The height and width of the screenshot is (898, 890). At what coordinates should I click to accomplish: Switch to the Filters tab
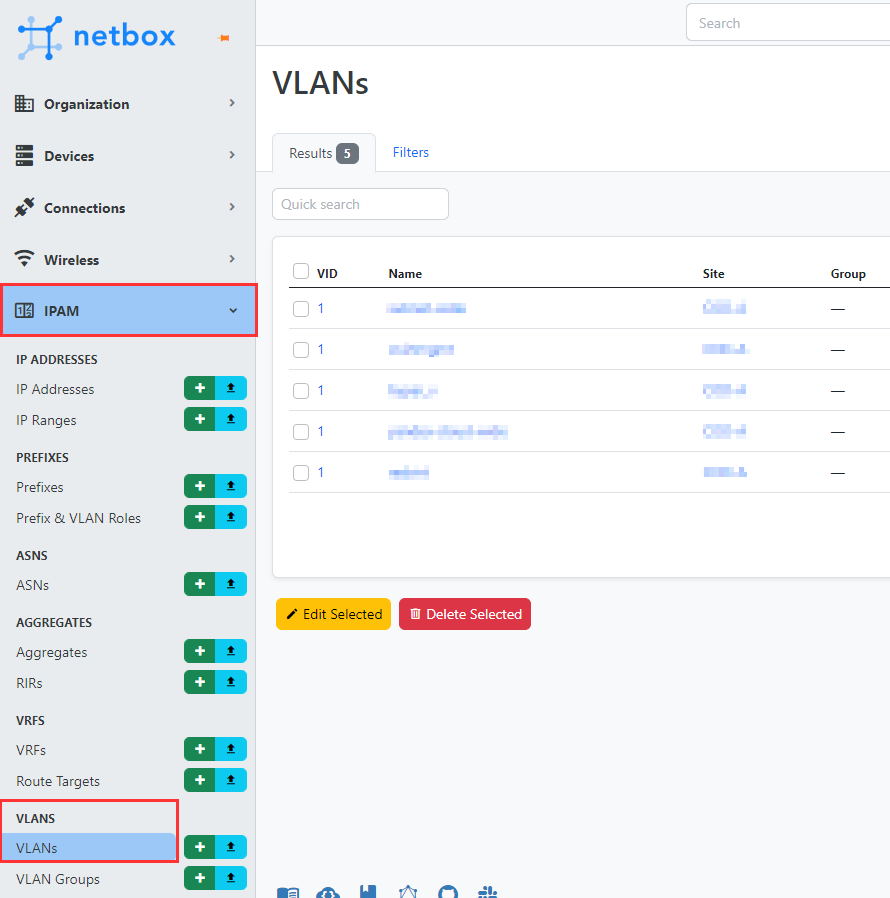(x=411, y=152)
